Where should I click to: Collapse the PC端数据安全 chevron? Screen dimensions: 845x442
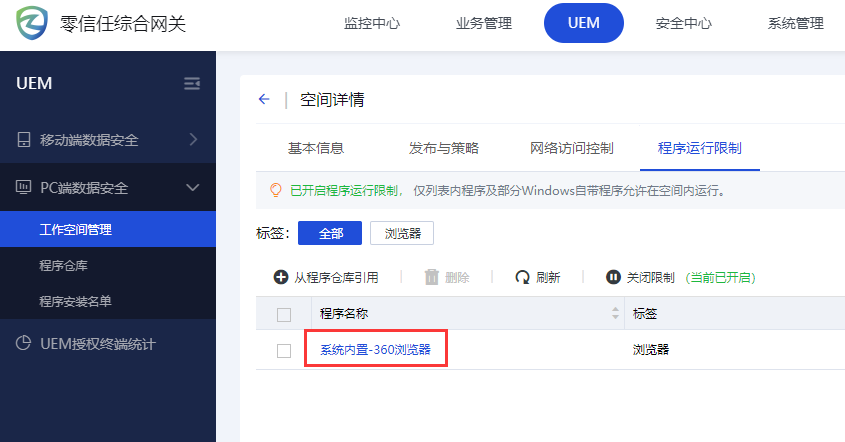tap(192, 188)
